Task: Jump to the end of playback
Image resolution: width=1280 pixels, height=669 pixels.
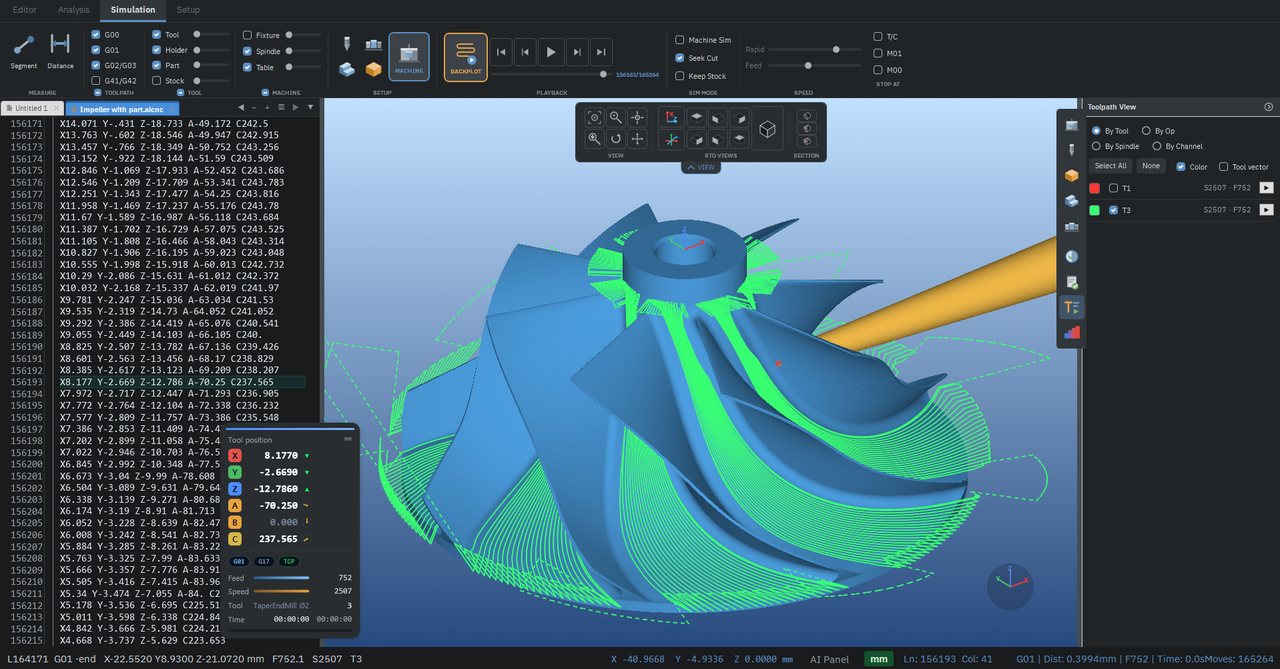Action: (x=601, y=52)
